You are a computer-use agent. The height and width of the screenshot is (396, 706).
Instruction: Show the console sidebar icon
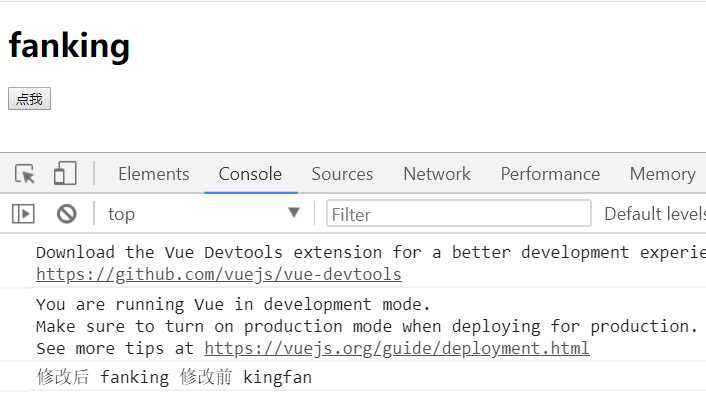23,214
